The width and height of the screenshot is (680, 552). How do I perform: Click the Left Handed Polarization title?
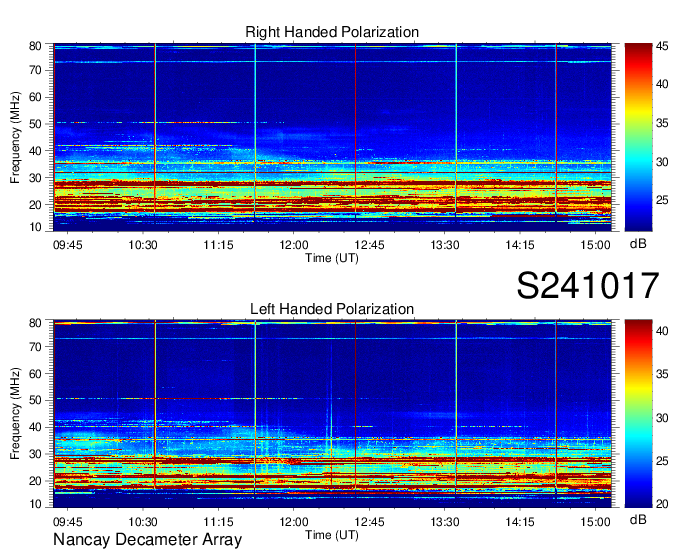tap(332, 309)
